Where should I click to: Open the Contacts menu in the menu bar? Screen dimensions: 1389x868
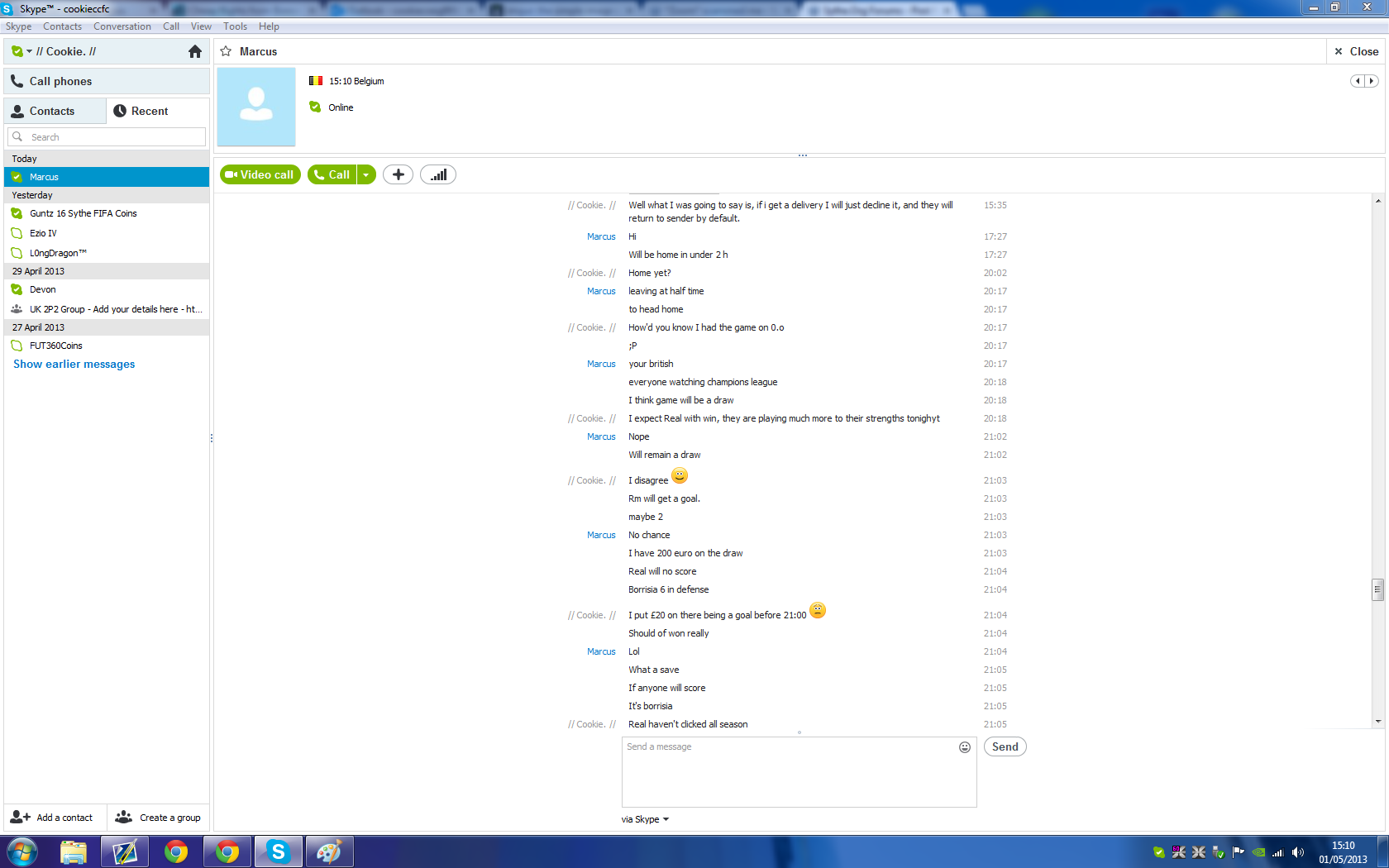tap(62, 26)
